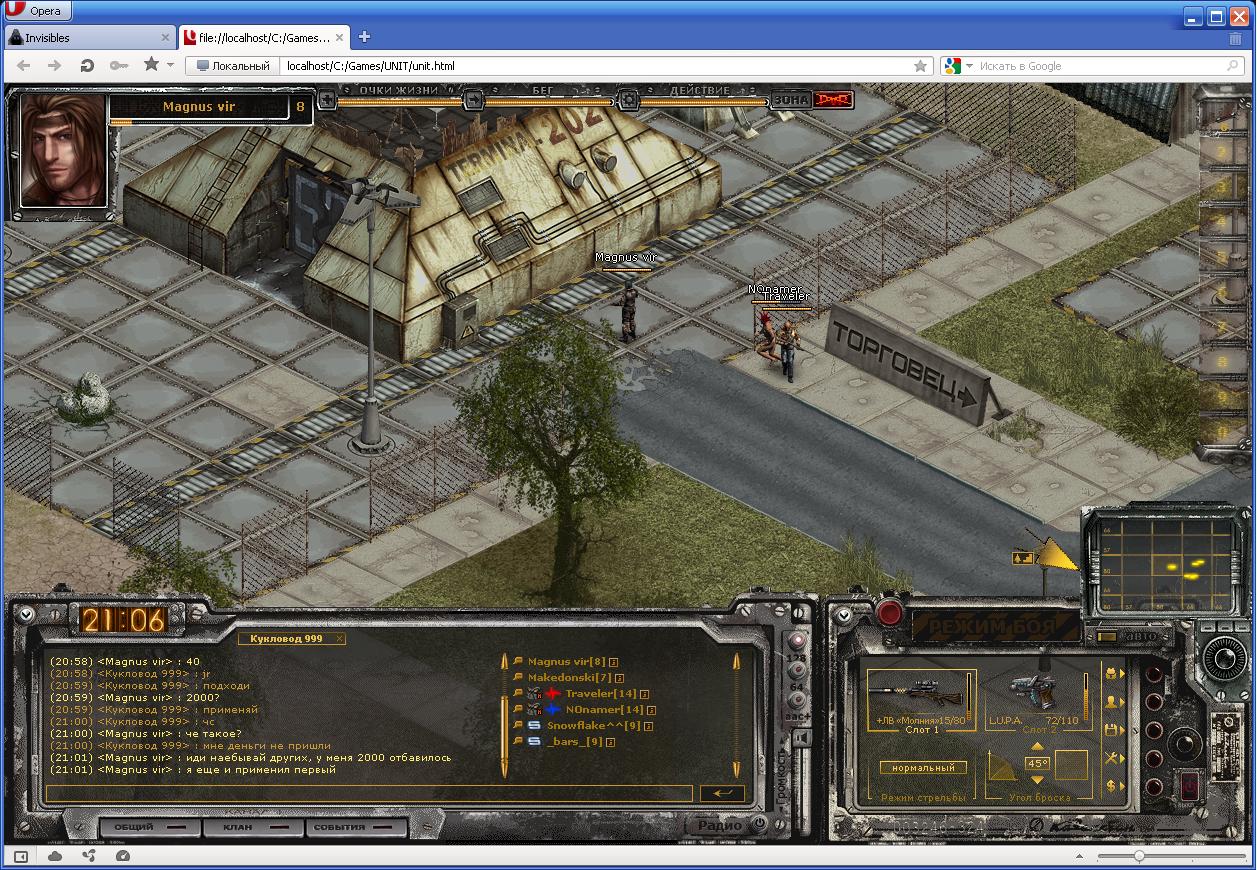Open the password manager key icon

(x=119, y=66)
